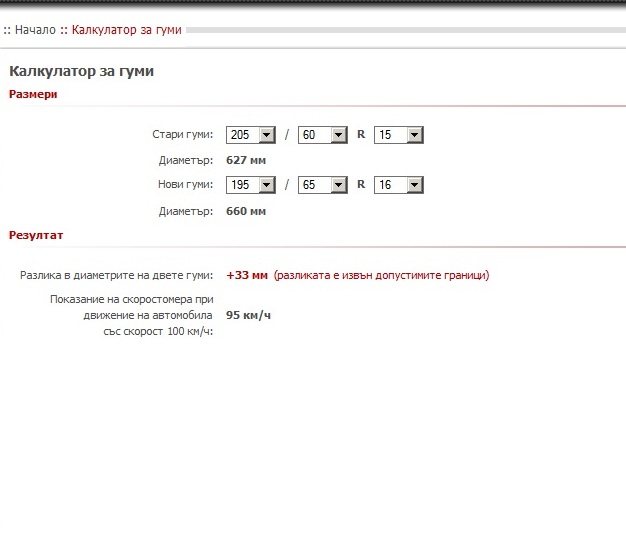626x560 pixels.
Task: Select the new tire diameter value 660 мм
Action: click(246, 211)
